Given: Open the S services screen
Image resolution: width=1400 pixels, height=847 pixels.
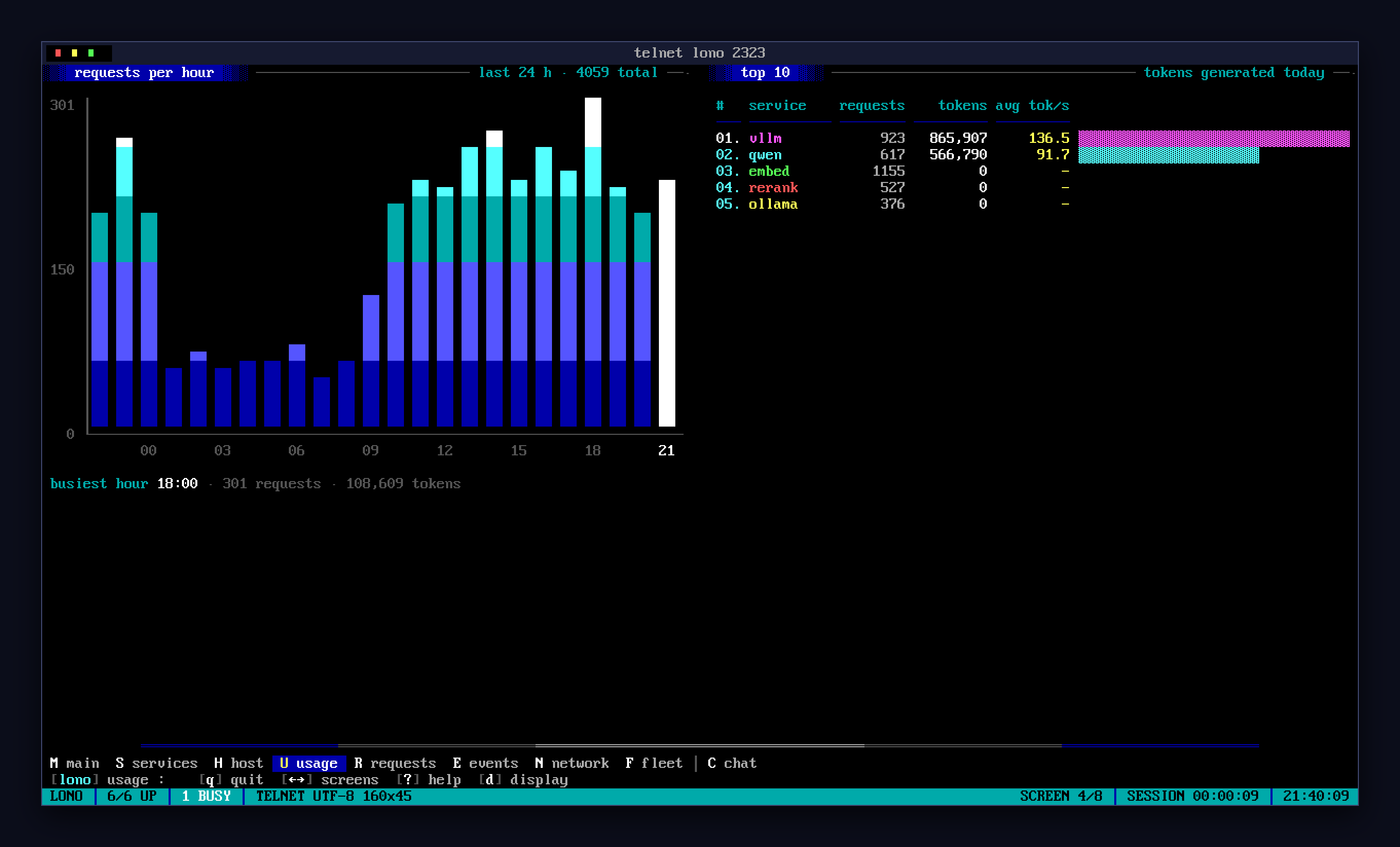Looking at the screenshot, I should (156, 763).
